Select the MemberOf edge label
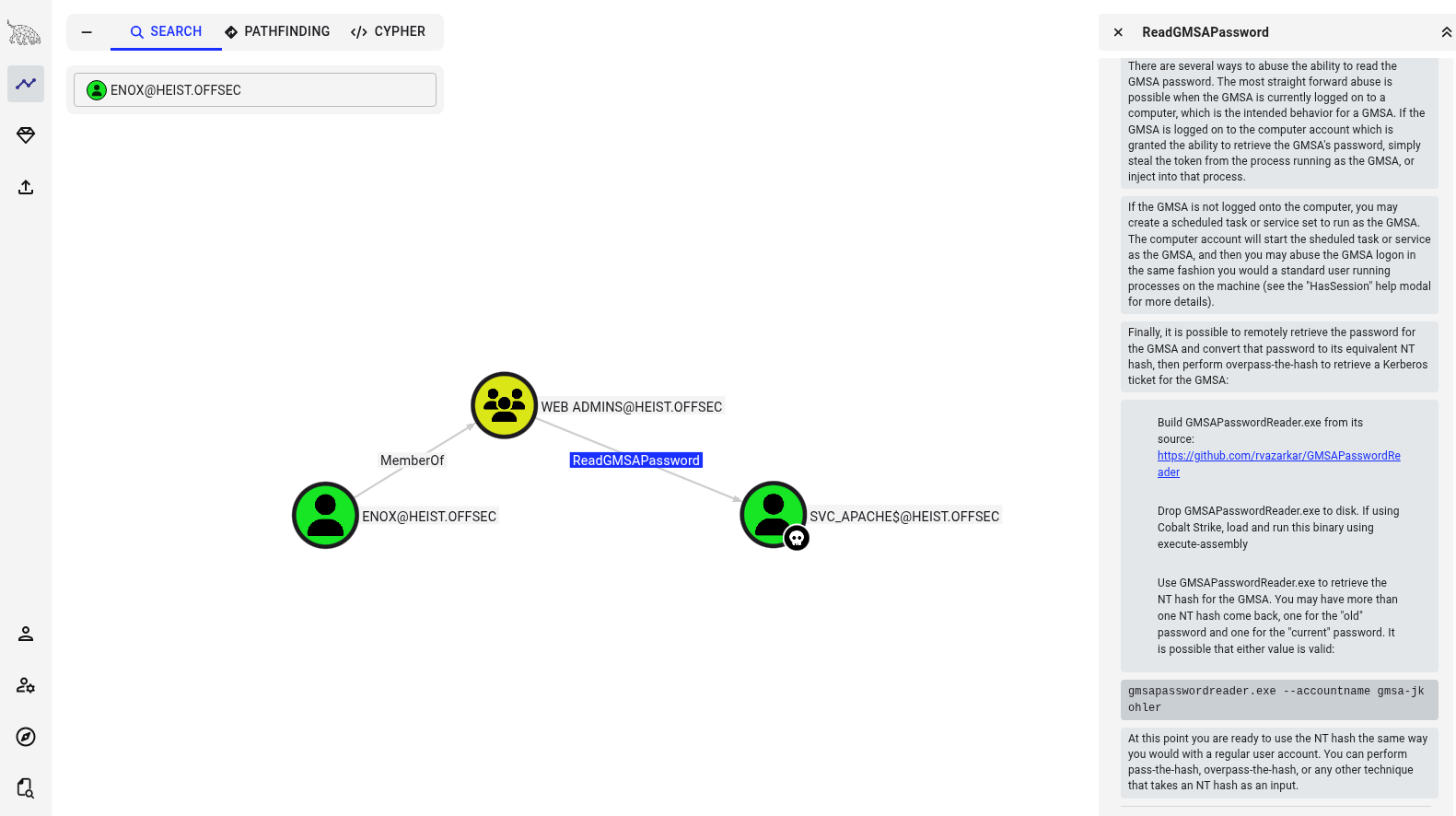Screen dimensions: 1456x816 pyautogui.click(x=412, y=460)
